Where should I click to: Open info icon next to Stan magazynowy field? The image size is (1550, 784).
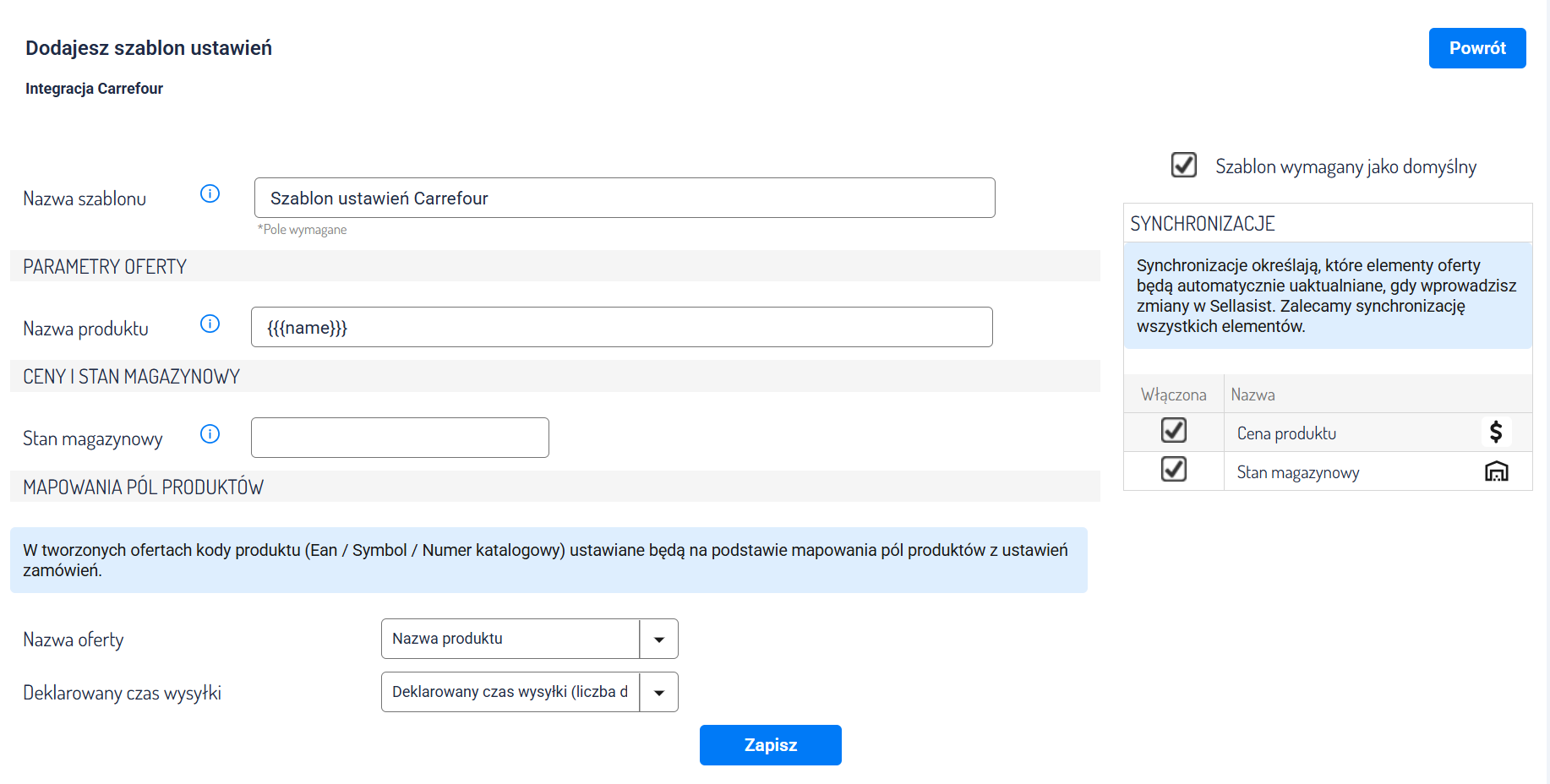(x=210, y=434)
